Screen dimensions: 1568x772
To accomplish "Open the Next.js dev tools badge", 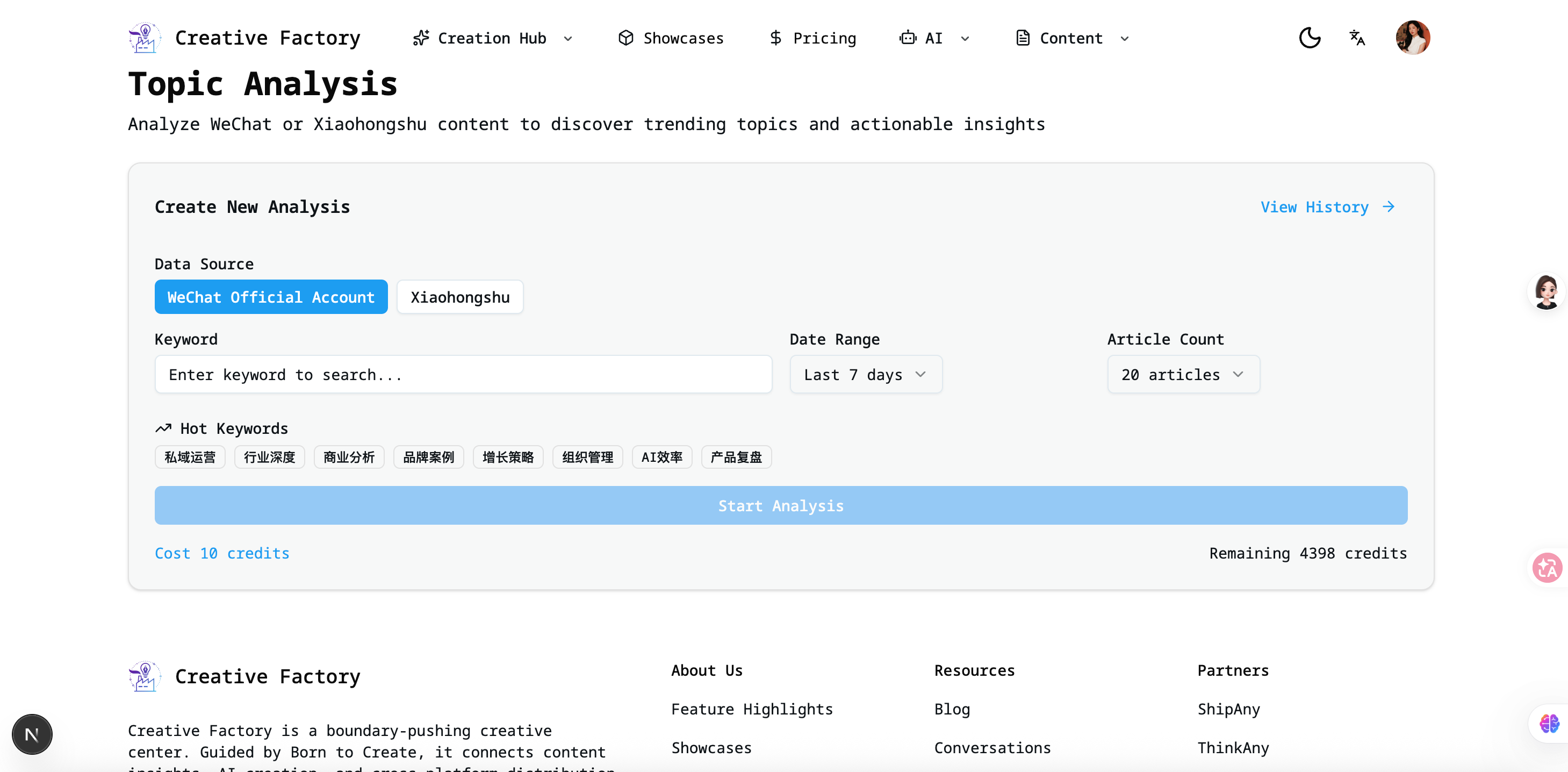I will (32, 734).
